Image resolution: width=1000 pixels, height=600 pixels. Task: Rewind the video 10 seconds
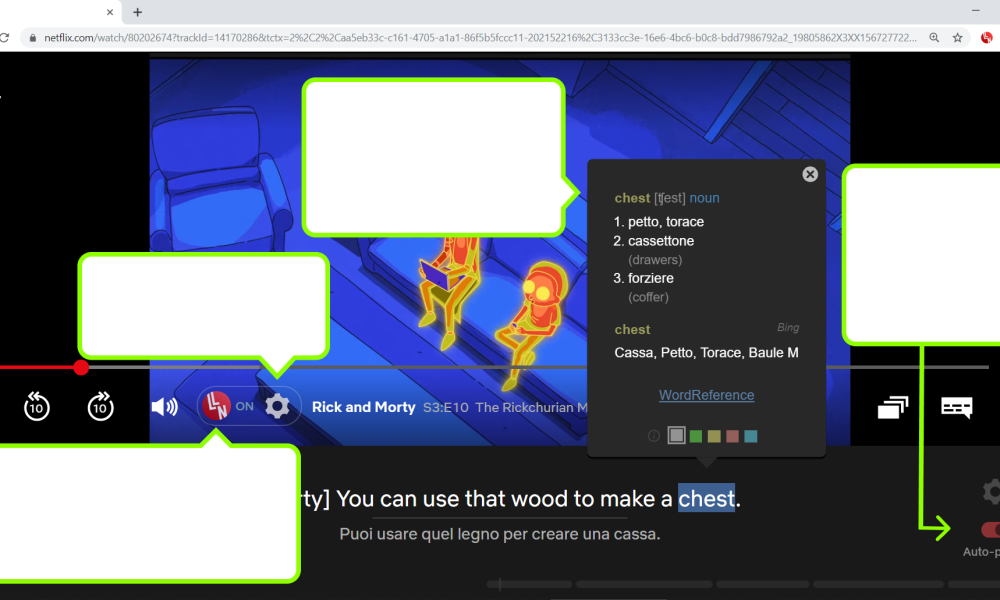pos(36,406)
